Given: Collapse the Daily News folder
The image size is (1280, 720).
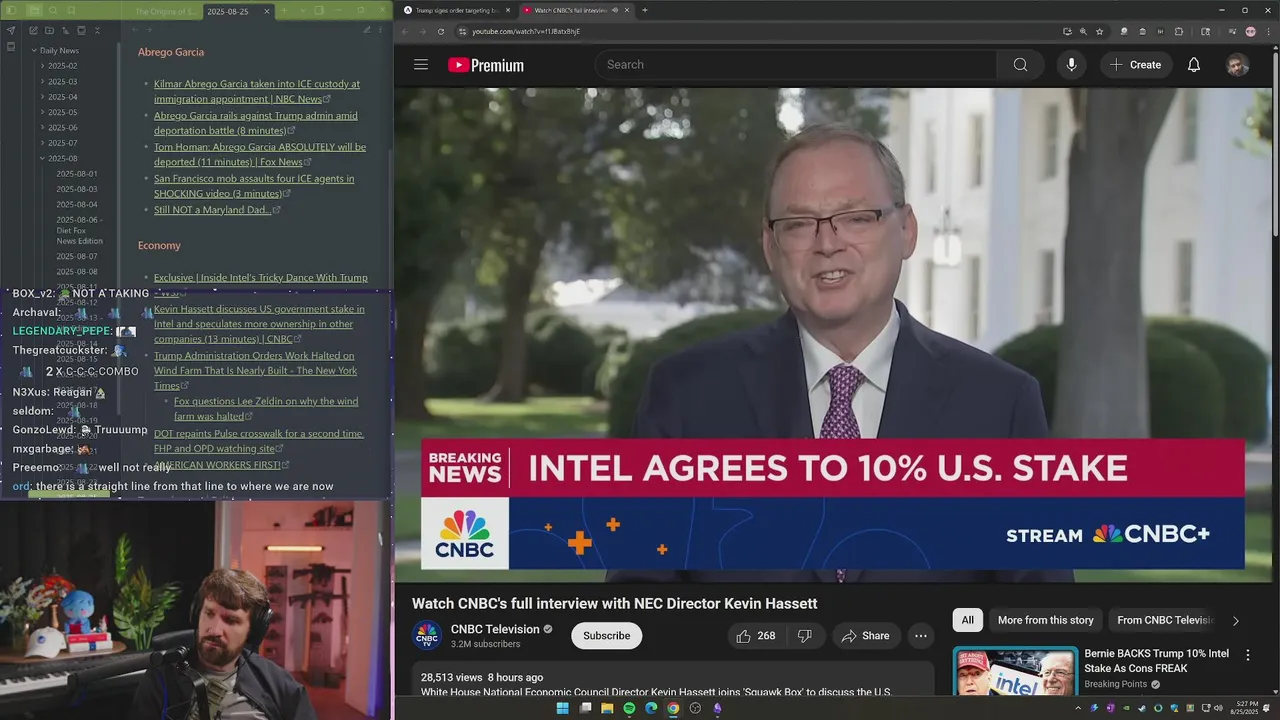Looking at the screenshot, I should [34, 50].
